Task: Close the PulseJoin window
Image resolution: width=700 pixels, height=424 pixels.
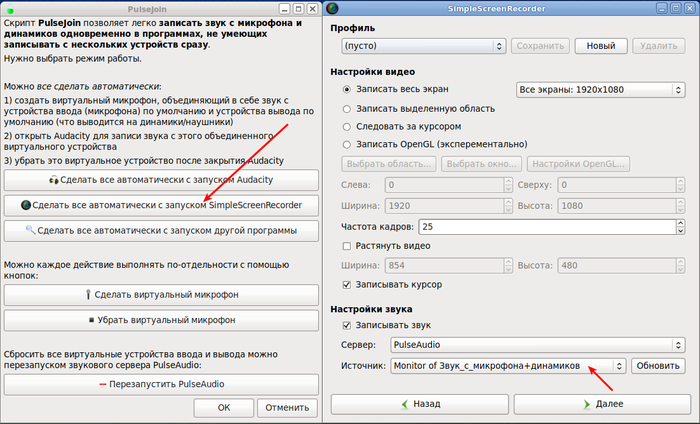Action: [313, 8]
